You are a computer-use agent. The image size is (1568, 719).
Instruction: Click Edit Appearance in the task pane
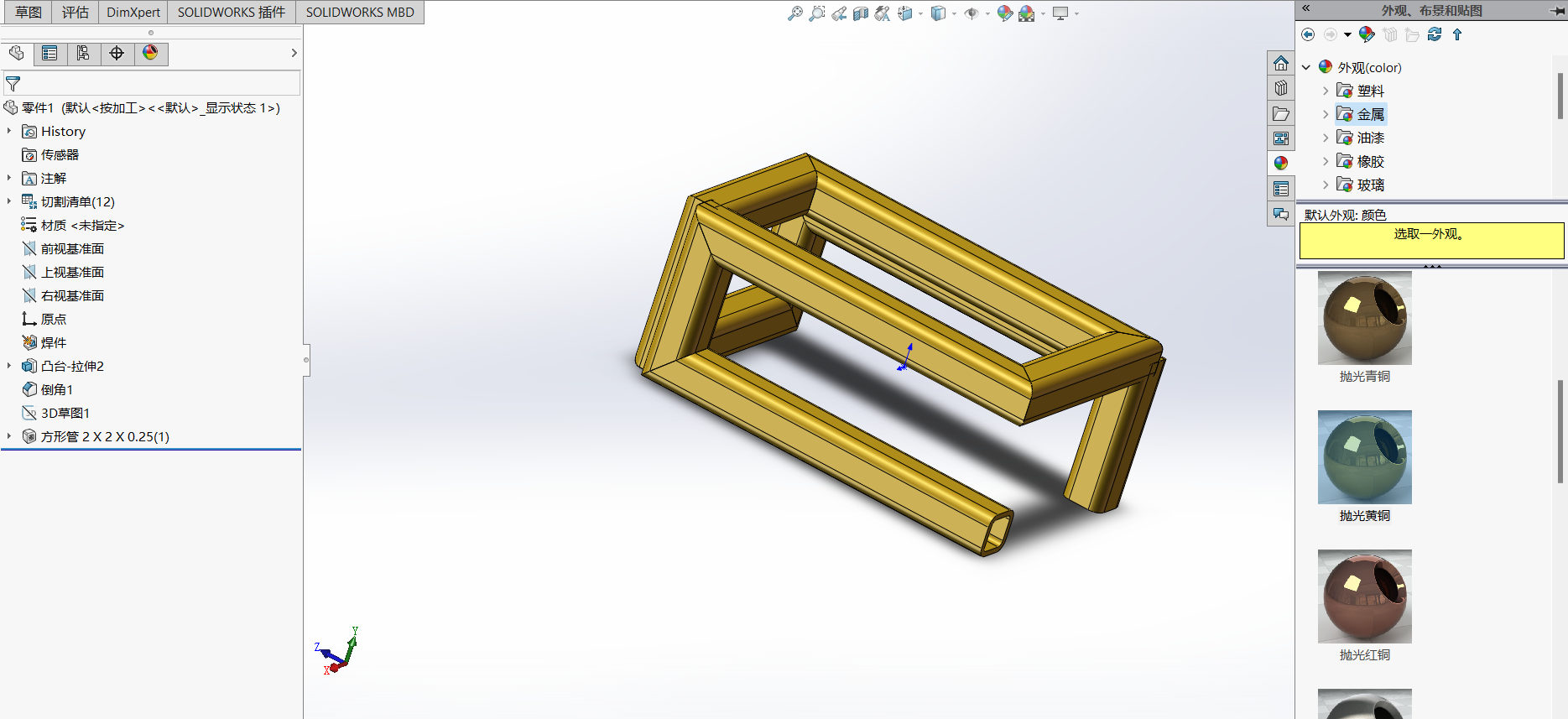[1367, 34]
